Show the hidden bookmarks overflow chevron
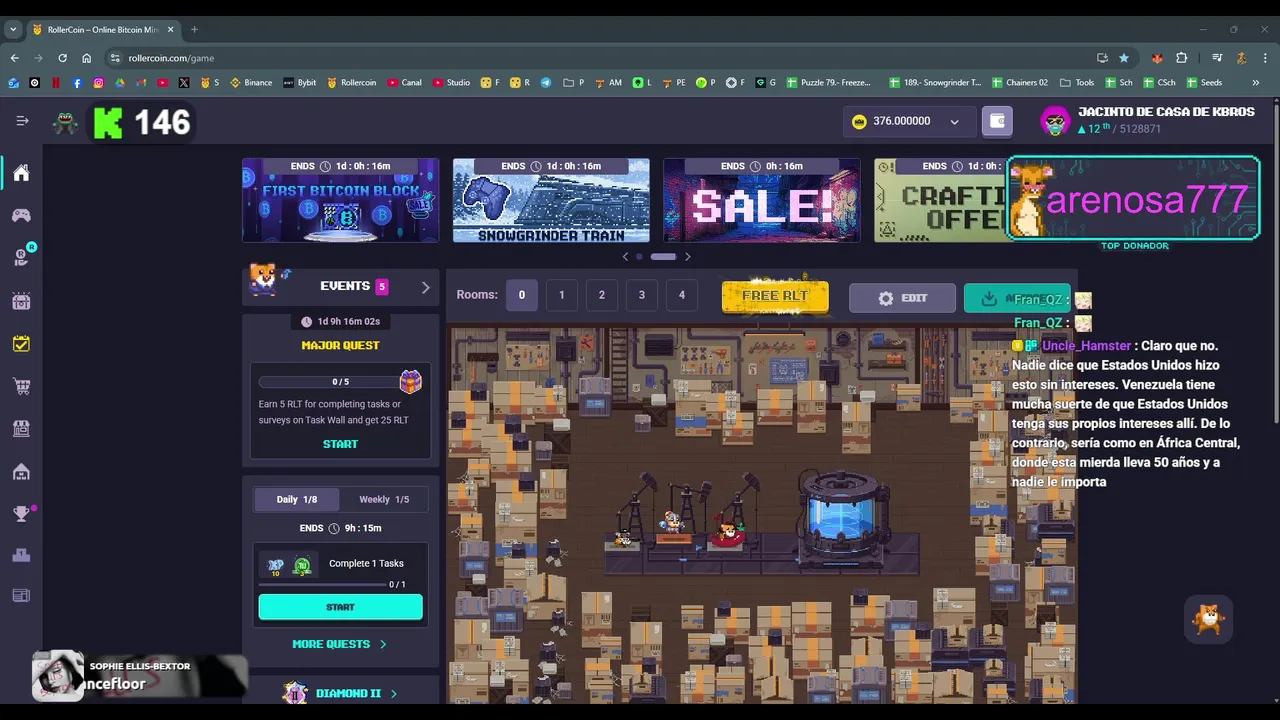This screenshot has width=1280, height=720. click(1255, 83)
